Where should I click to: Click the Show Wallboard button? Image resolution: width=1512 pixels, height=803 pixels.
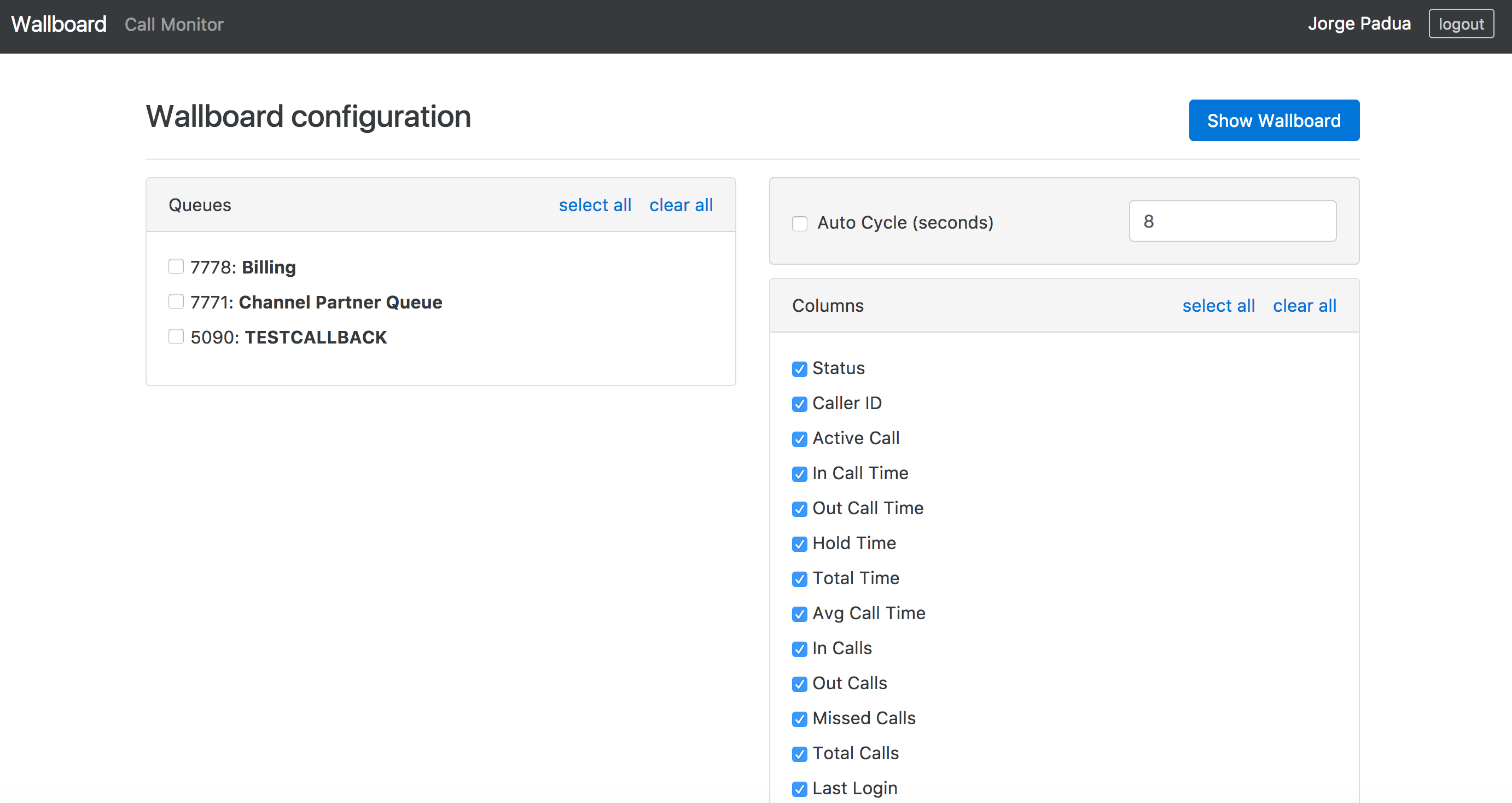point(1274,120)
